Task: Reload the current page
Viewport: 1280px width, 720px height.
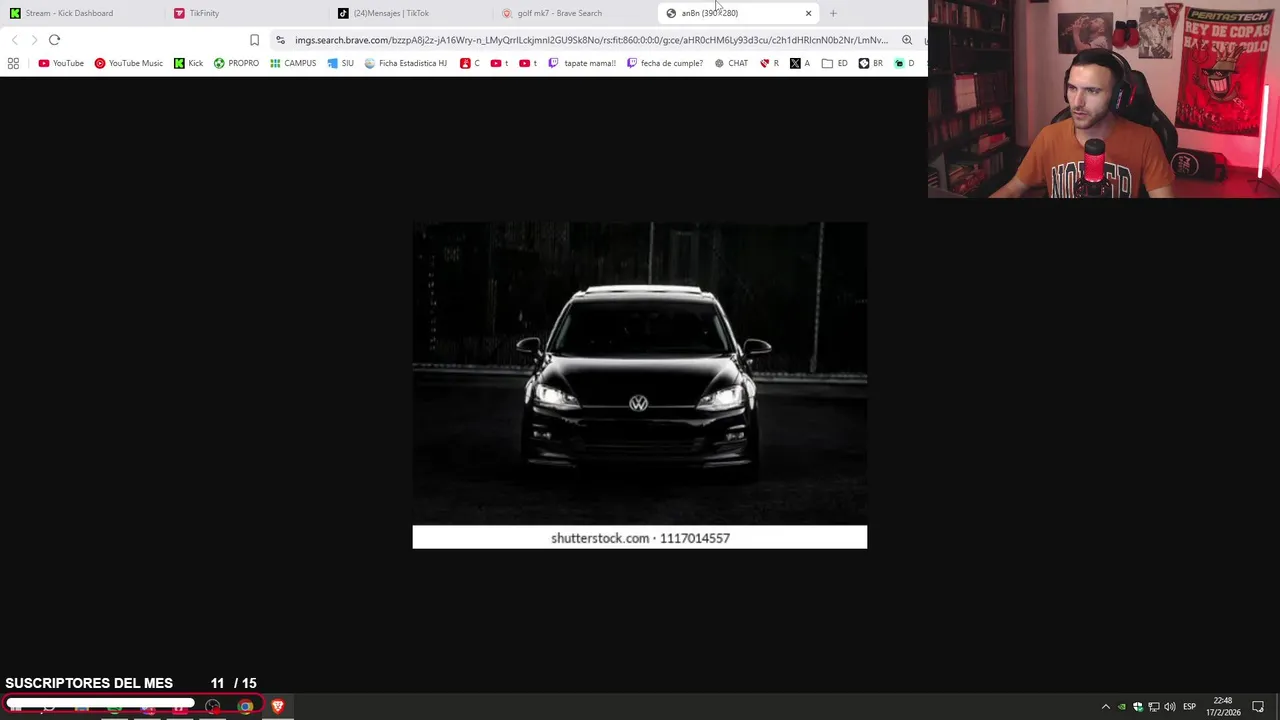Action: click(54, 40)
